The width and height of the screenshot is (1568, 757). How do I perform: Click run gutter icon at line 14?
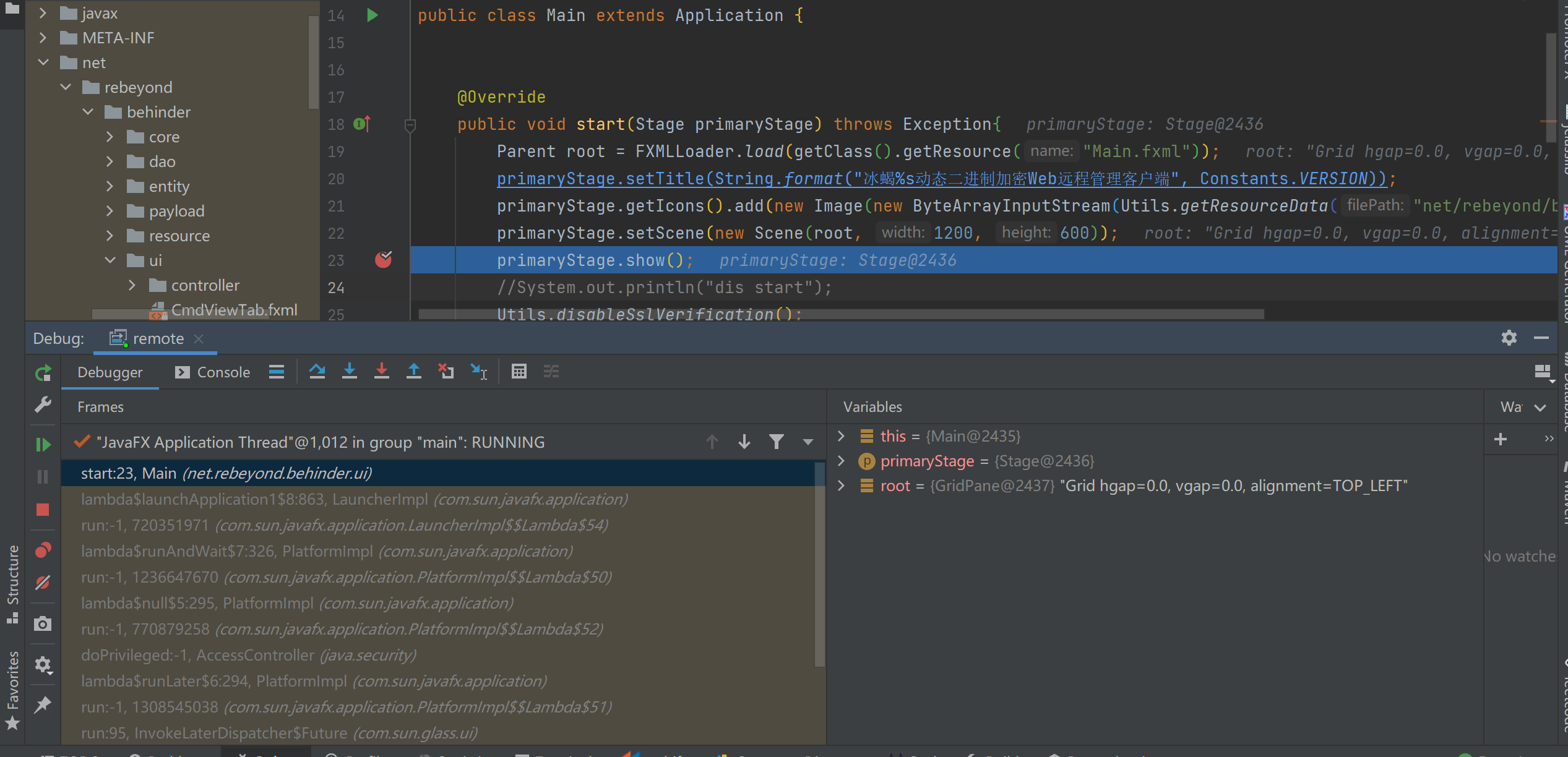(x=373, y=15)
